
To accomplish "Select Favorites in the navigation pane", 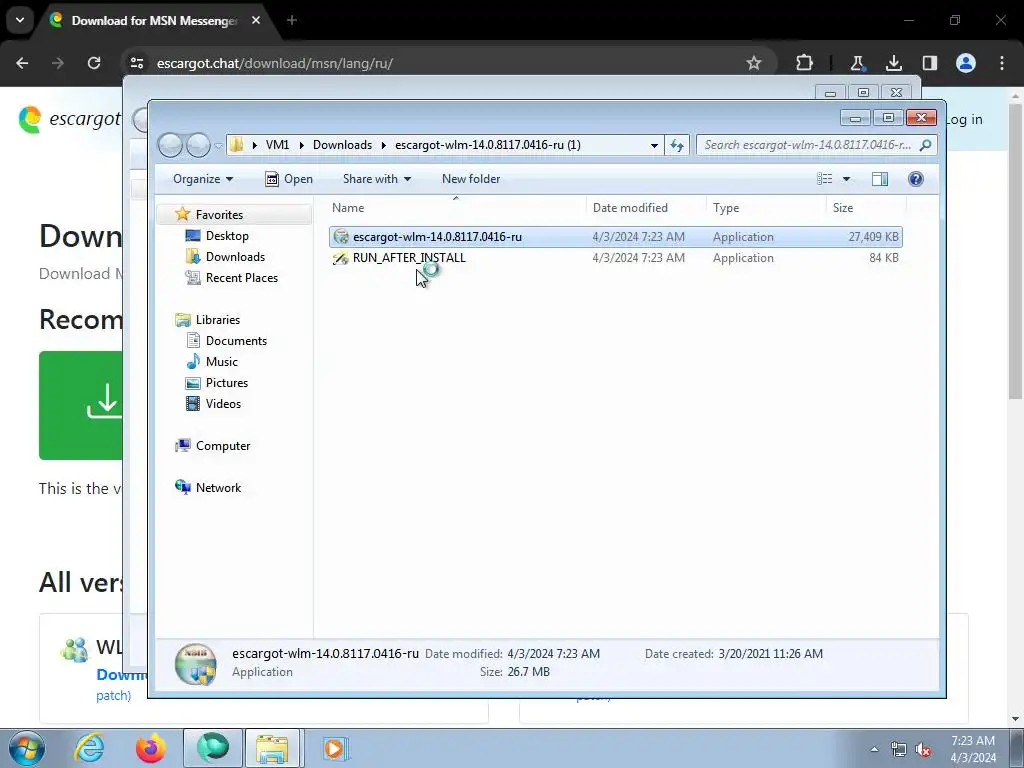I will point(219,215).
